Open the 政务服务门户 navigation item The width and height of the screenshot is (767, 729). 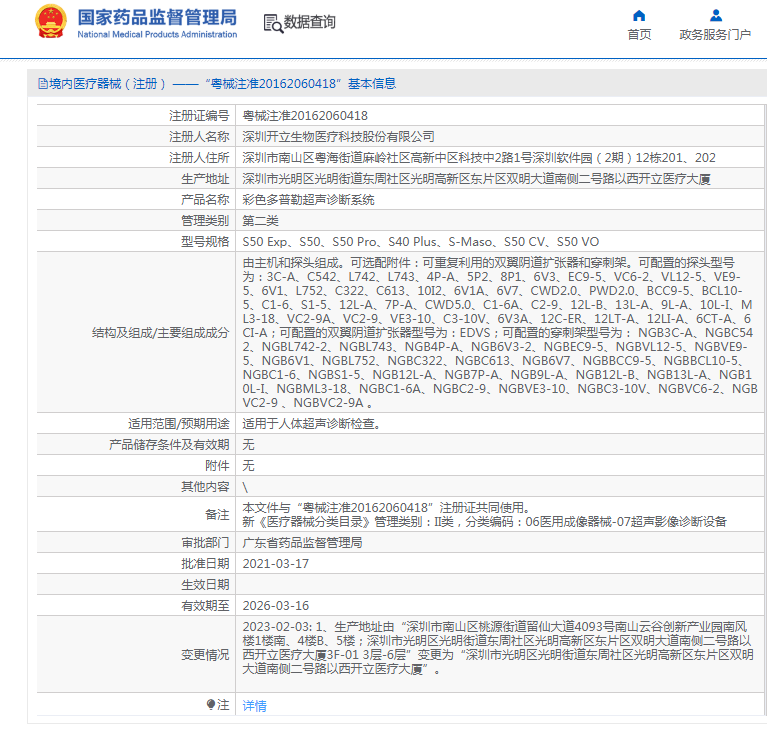[715, 35]
